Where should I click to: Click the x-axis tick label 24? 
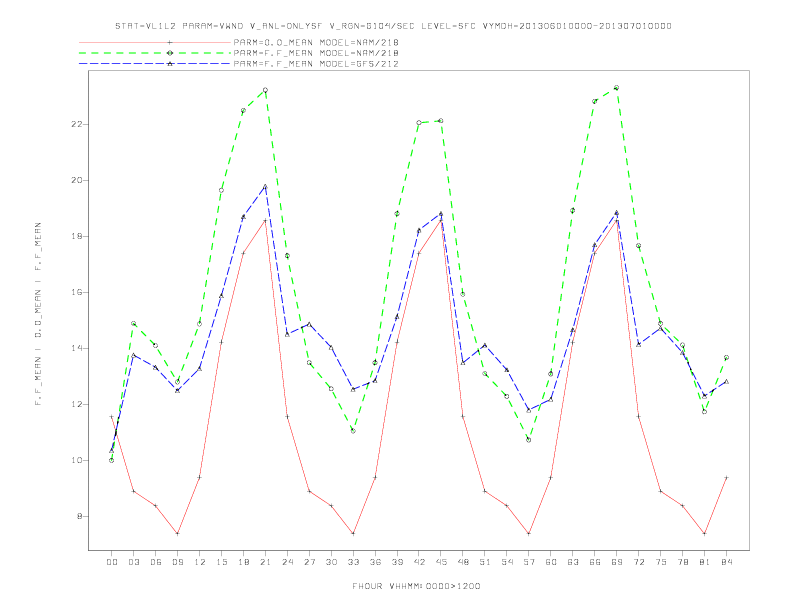tap(287, 562)
